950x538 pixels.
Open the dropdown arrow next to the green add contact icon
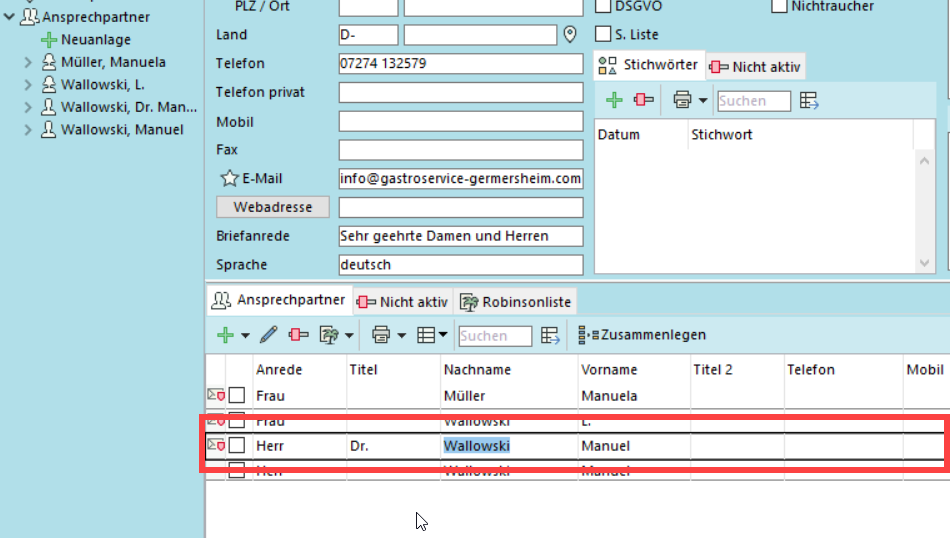pyautogui.click(x=245, y=336)
